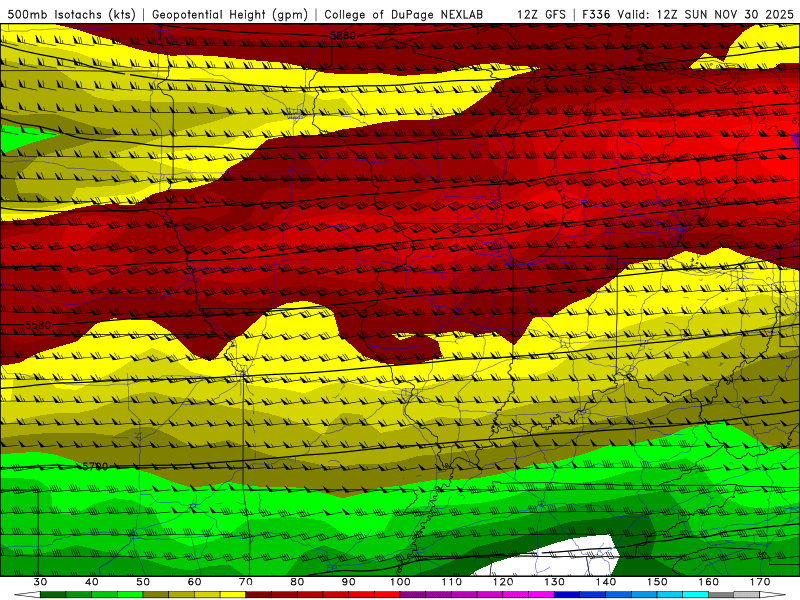
Task: Click the 5280 height contour label
Action: click(x=343, y=36)
